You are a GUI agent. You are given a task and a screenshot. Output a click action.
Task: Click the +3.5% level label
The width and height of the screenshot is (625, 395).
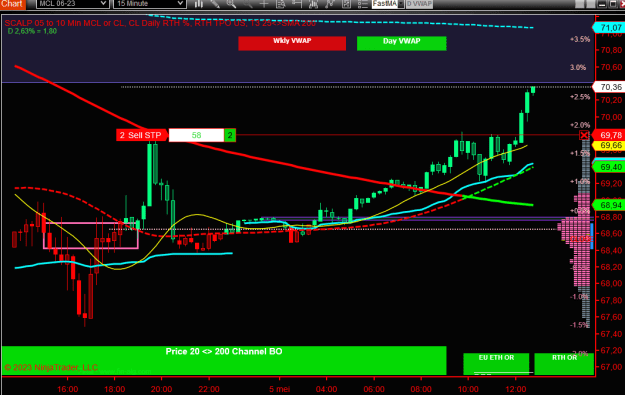[x=580, y=39]
